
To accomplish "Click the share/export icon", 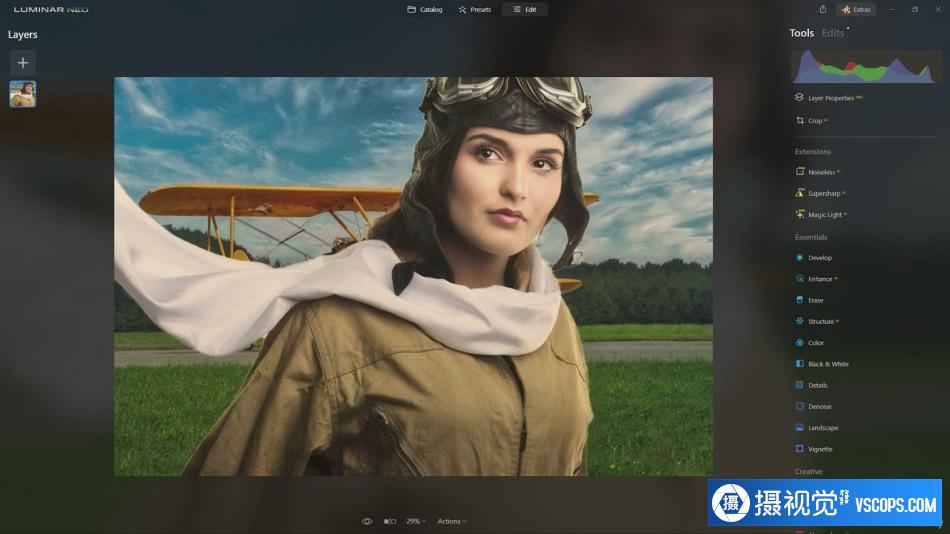I will point(823,9).
